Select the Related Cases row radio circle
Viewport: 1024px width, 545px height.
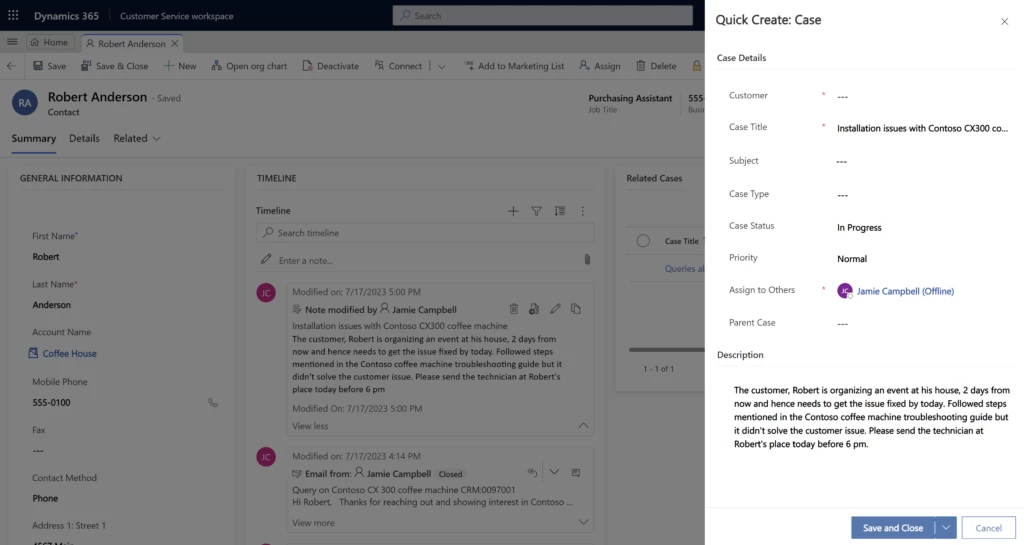click(643, 241)
